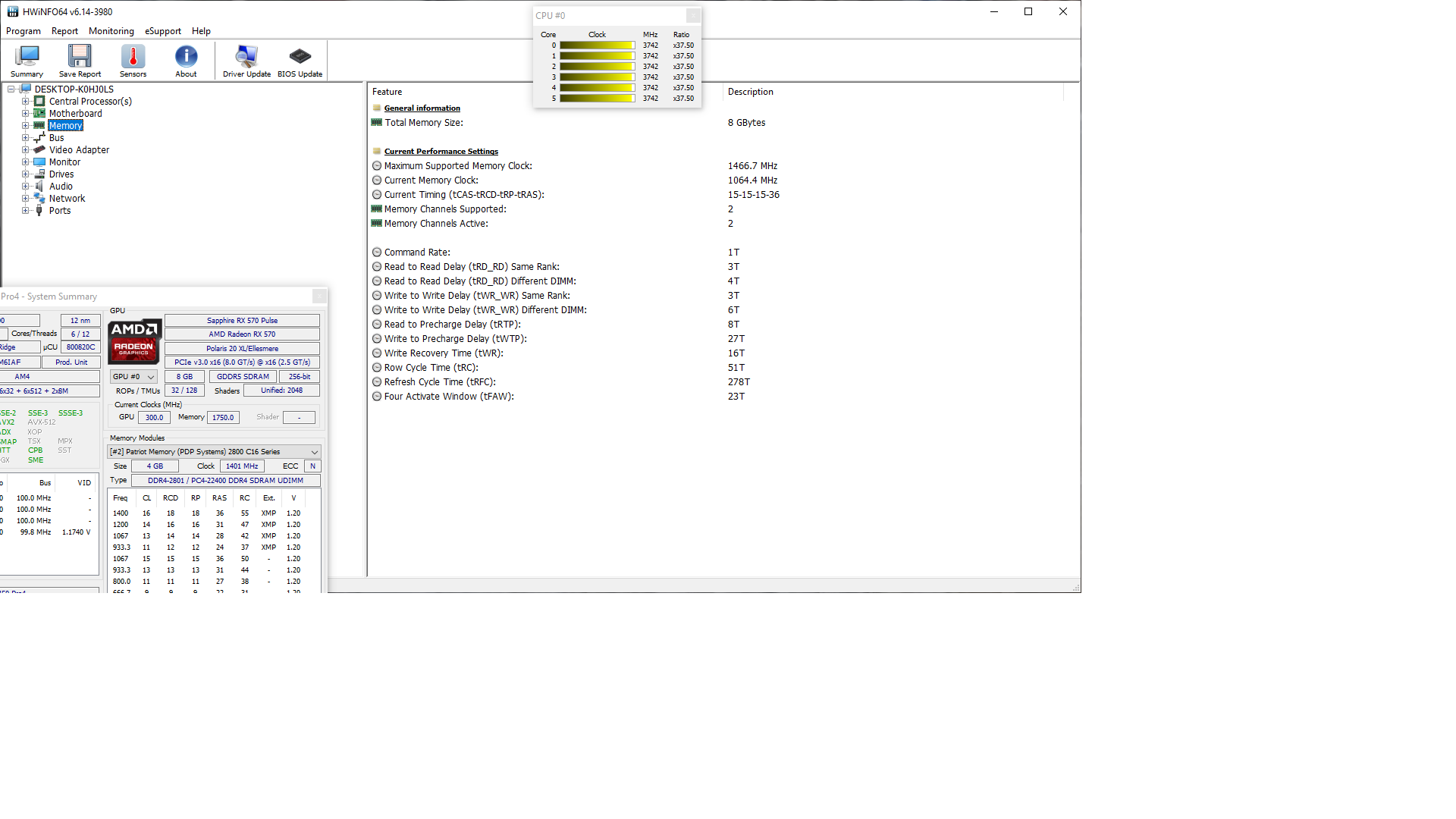Open the Monitoring menu
1456x819 pixels.
[x=111, y=31]
